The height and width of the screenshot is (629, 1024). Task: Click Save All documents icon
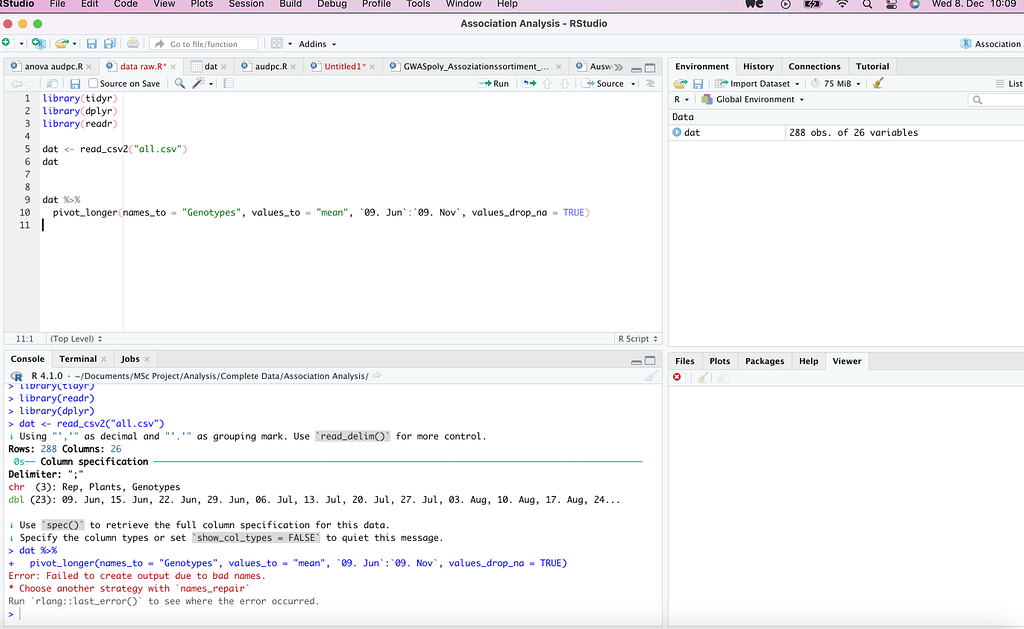pyautogui.click(x=110, y=44)
